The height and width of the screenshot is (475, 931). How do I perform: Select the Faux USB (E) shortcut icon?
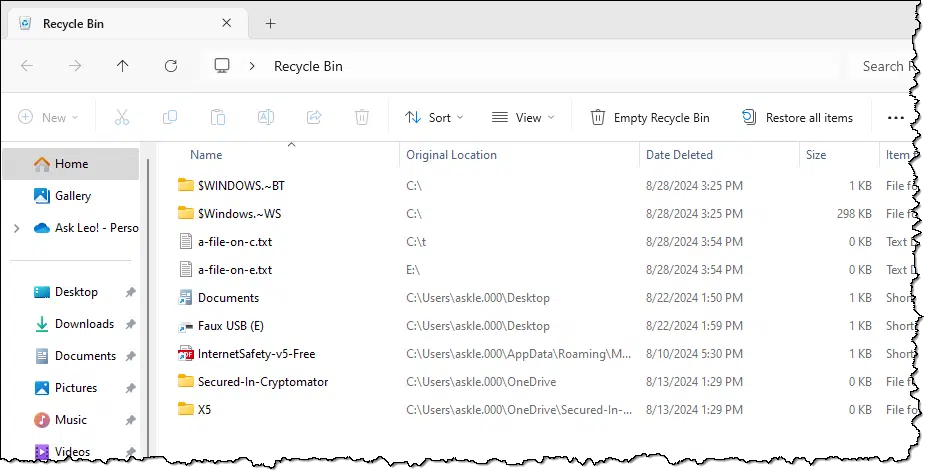coord(185,326)
